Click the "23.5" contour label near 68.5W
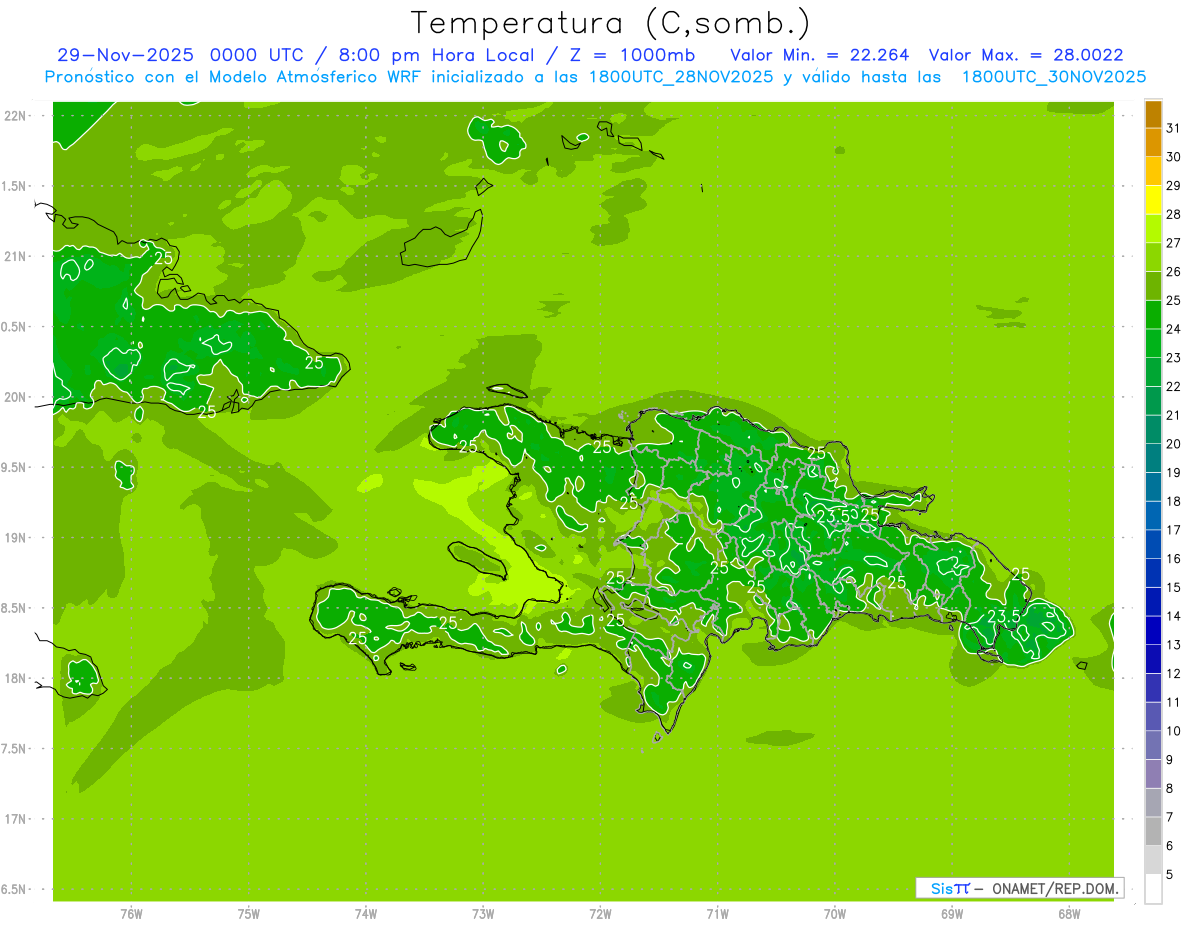 (1004, 617)
